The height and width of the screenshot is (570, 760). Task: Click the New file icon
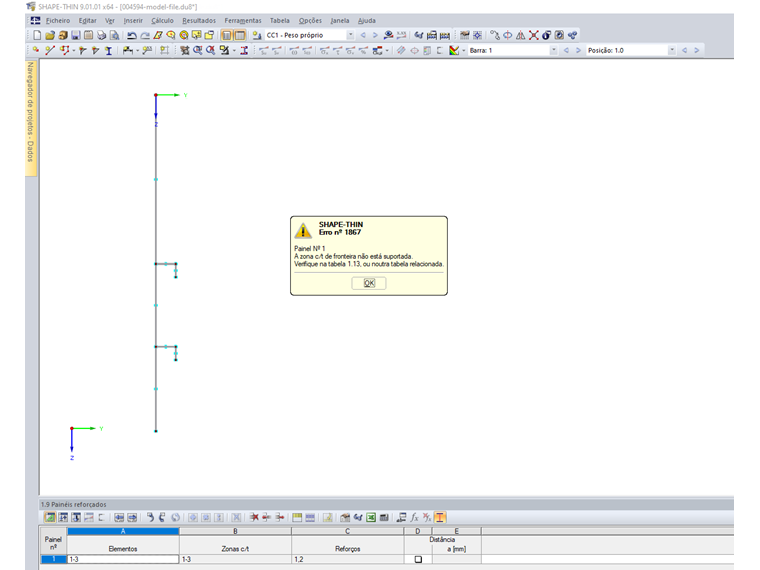[x=37, y=35]
